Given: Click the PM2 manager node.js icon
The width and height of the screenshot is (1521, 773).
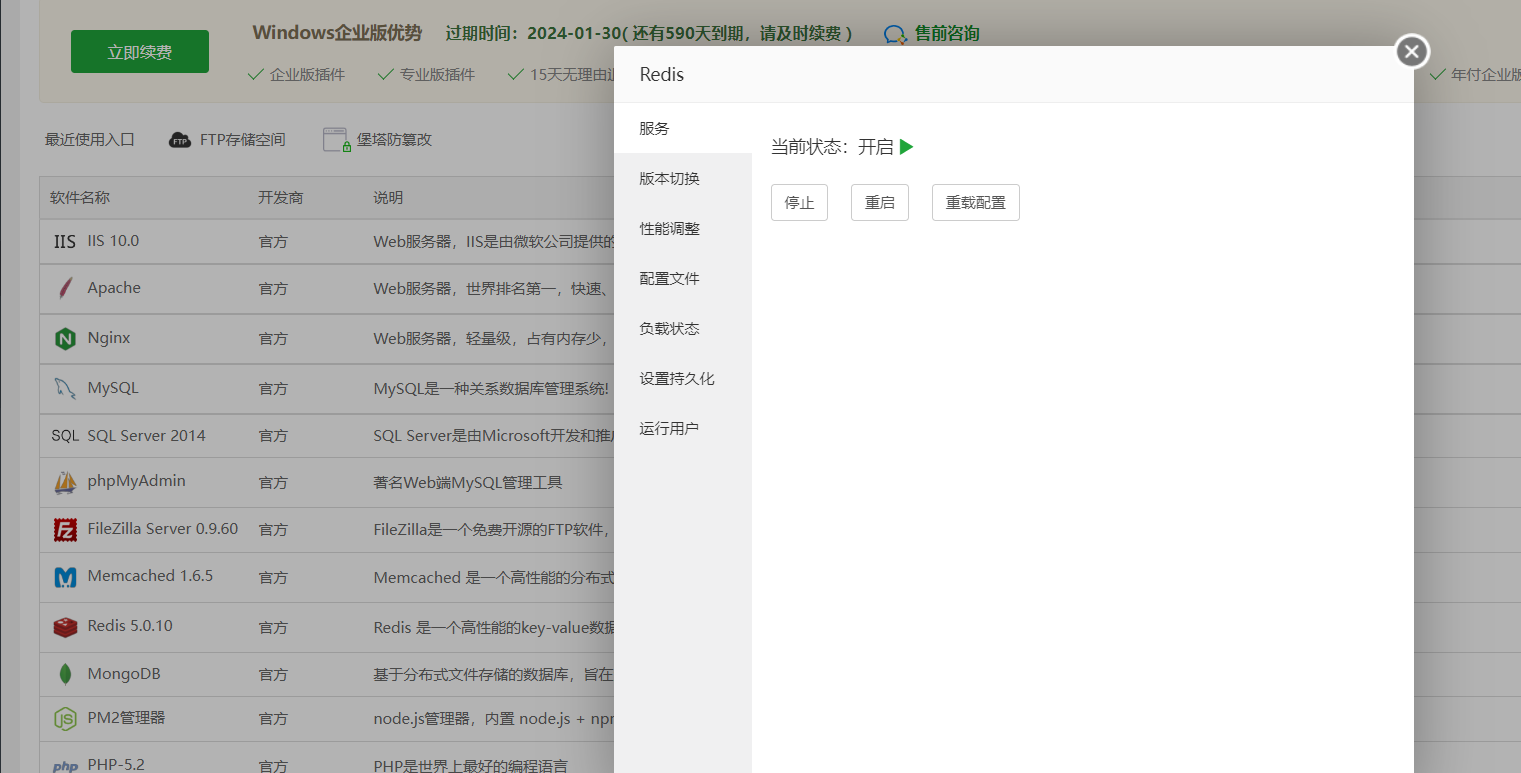Looking at the screenshot, I should (x=65, y=719).
